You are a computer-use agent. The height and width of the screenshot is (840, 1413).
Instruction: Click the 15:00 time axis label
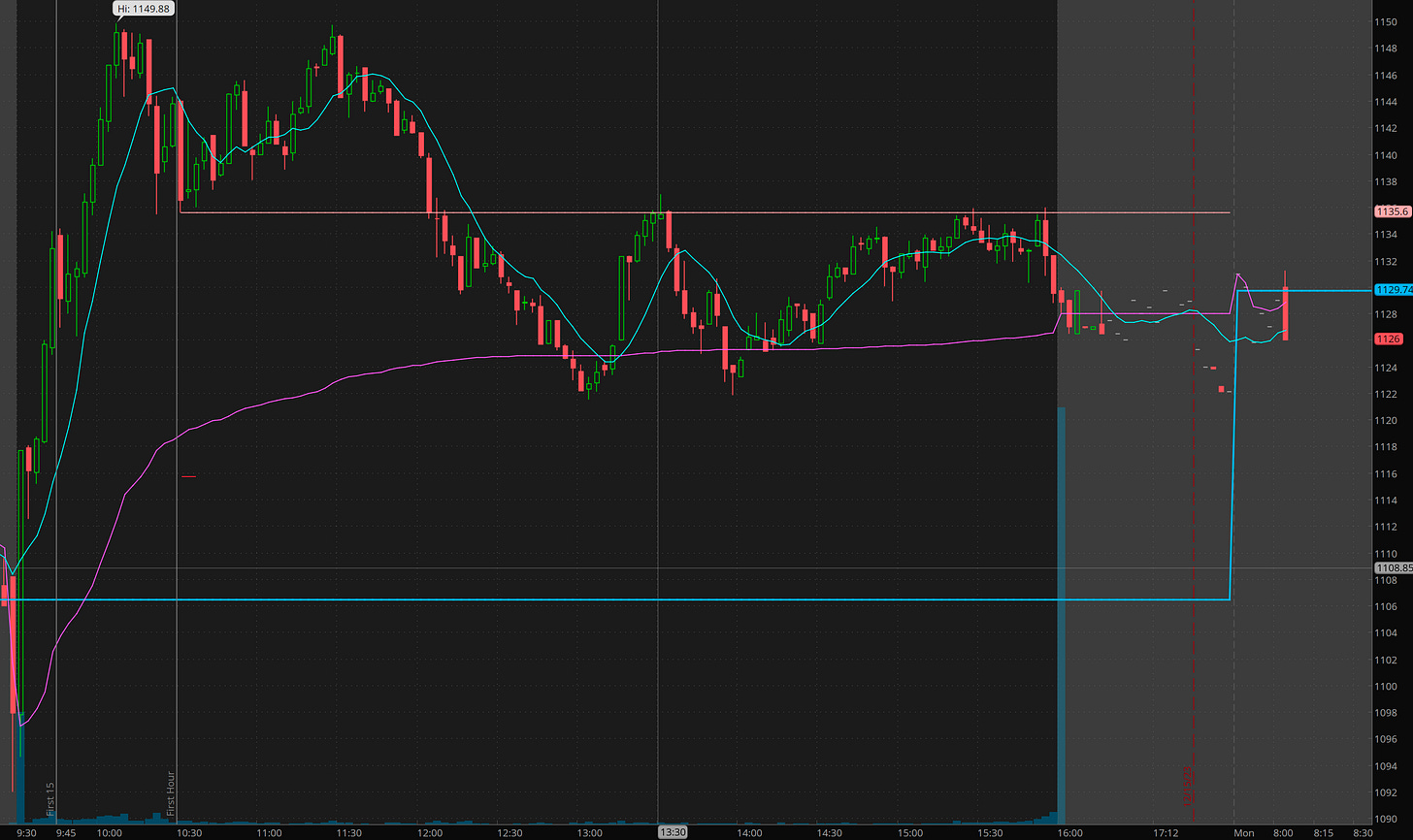[909, 832]
